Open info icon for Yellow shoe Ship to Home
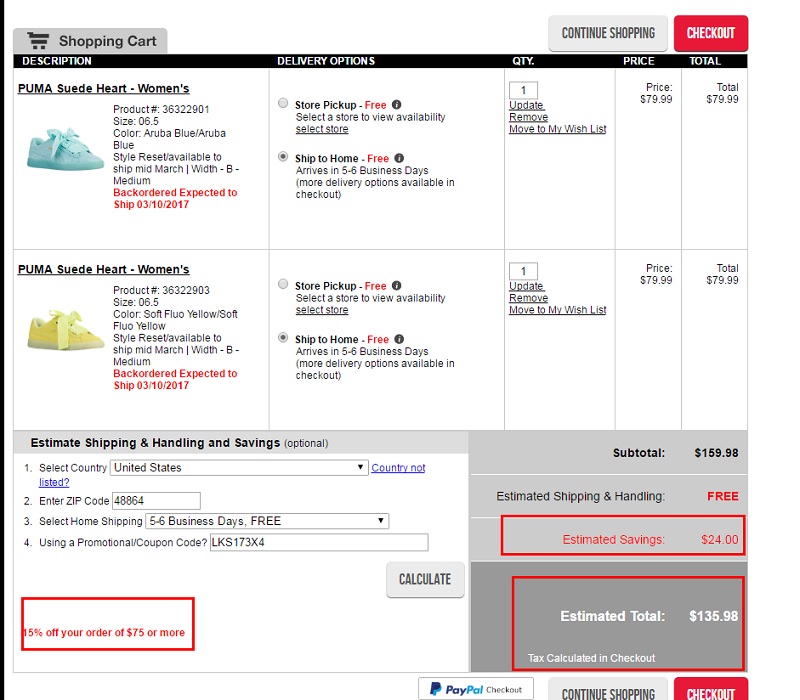This screenshot has width=800, height=700. (399, 339)
